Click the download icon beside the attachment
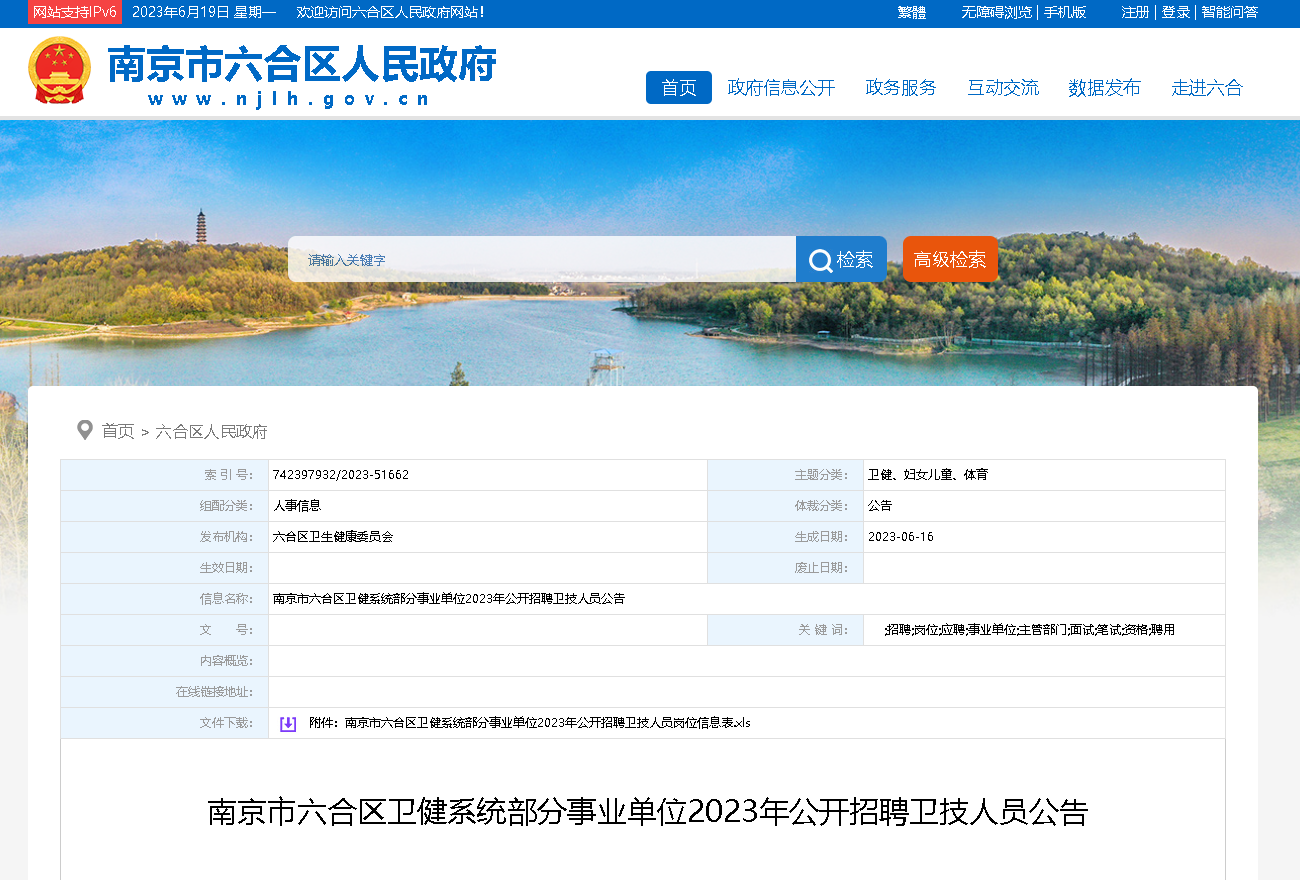The width and height of the screenshot is (1300, 880). 288,724
